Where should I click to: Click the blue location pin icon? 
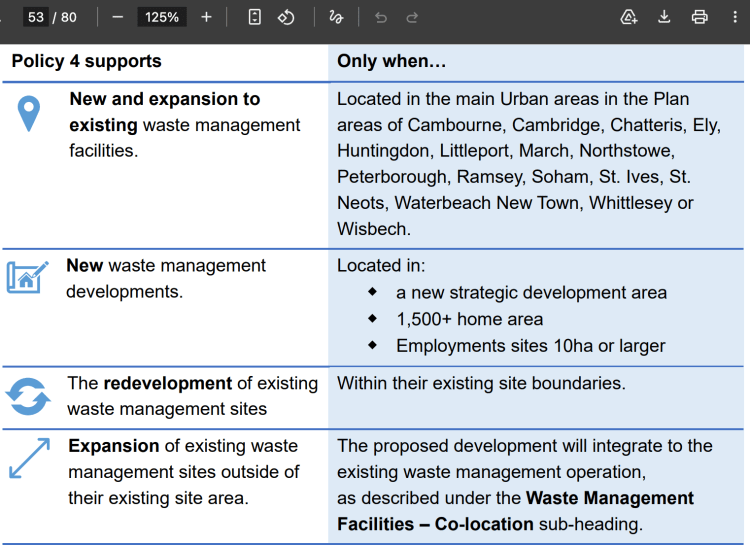[x=29, y=113]
